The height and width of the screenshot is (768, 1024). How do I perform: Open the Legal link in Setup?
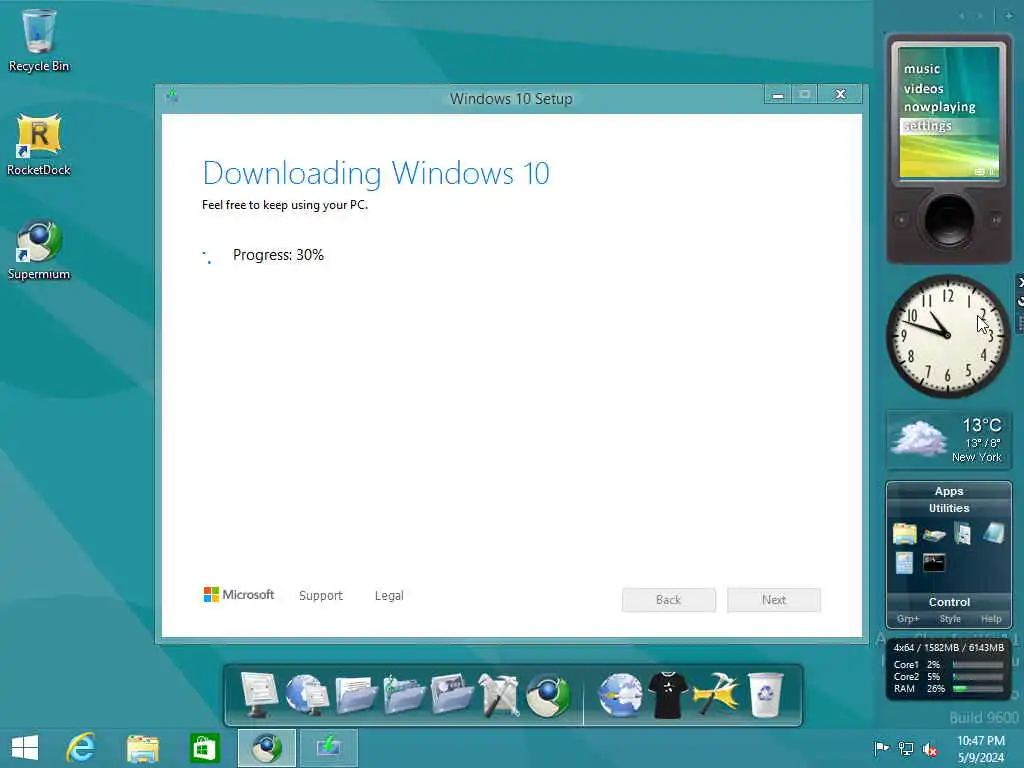tap(389, 596)
